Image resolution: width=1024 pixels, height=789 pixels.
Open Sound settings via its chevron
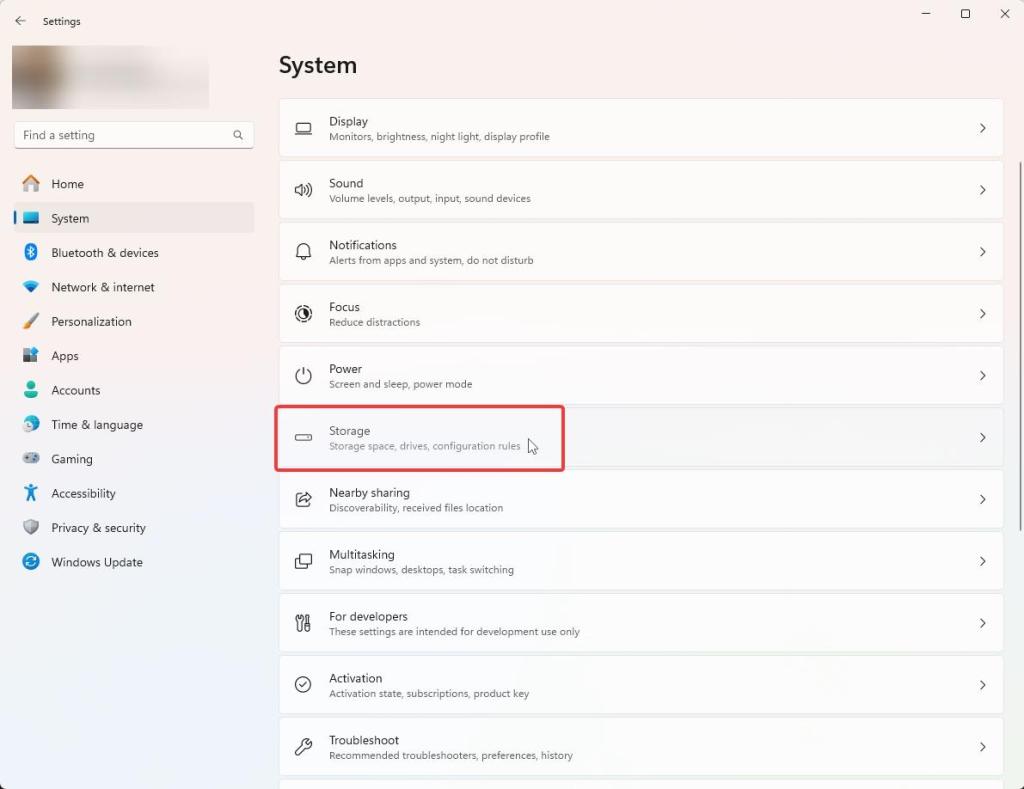tap(982, 190)
